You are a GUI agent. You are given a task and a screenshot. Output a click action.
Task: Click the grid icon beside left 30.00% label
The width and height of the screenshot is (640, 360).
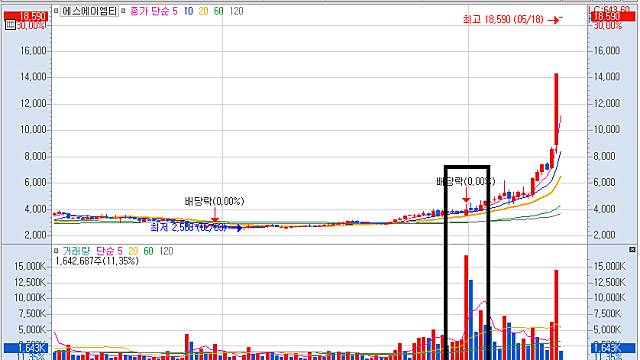10,25
